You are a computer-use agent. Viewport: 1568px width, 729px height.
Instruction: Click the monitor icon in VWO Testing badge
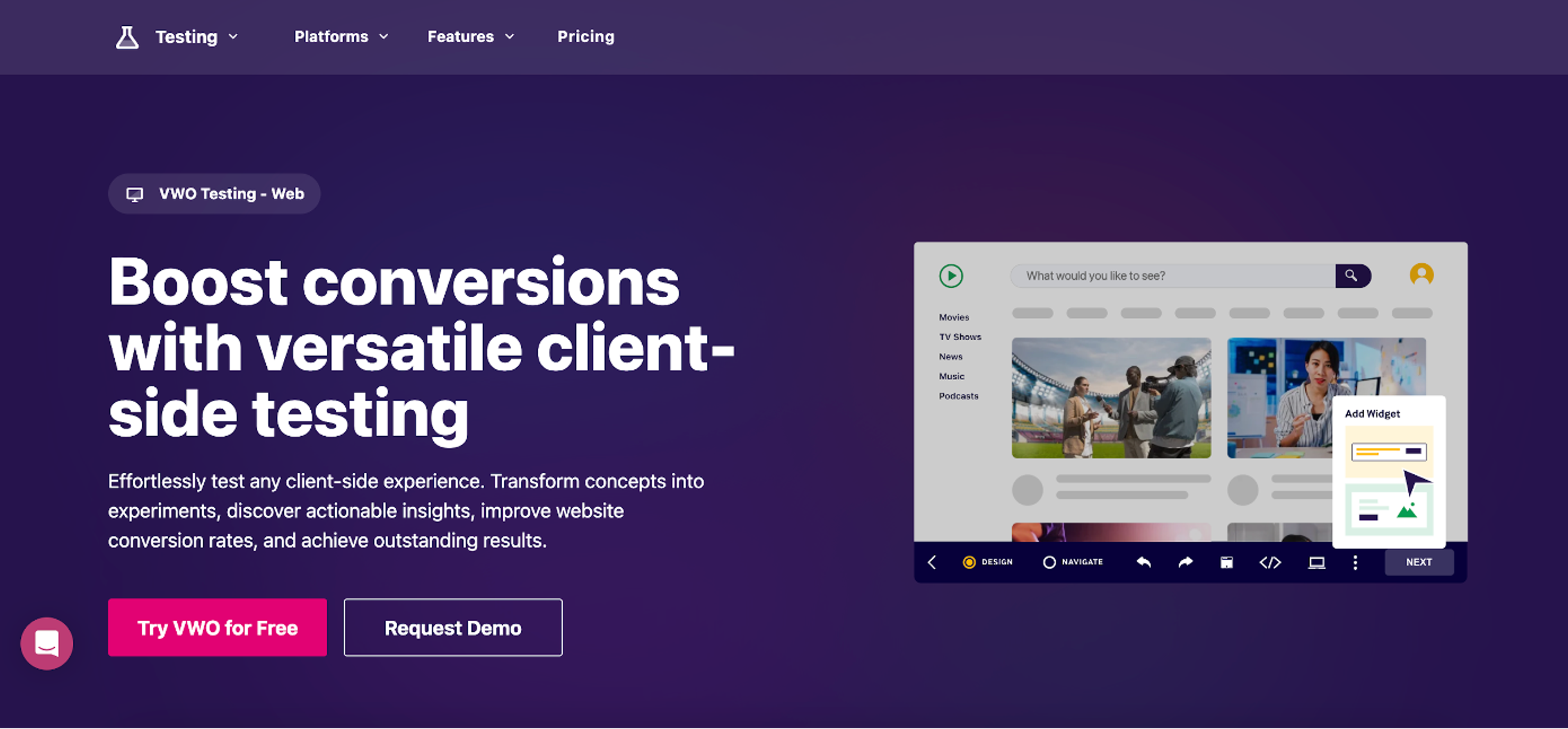click(134, 194)
